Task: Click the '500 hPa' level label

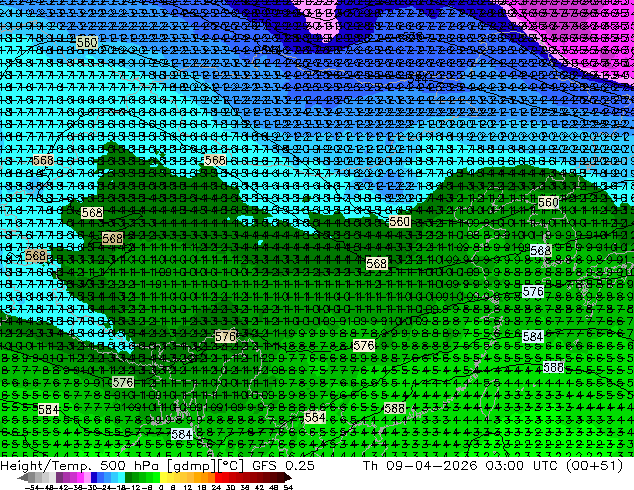Action: pos(131,465)
